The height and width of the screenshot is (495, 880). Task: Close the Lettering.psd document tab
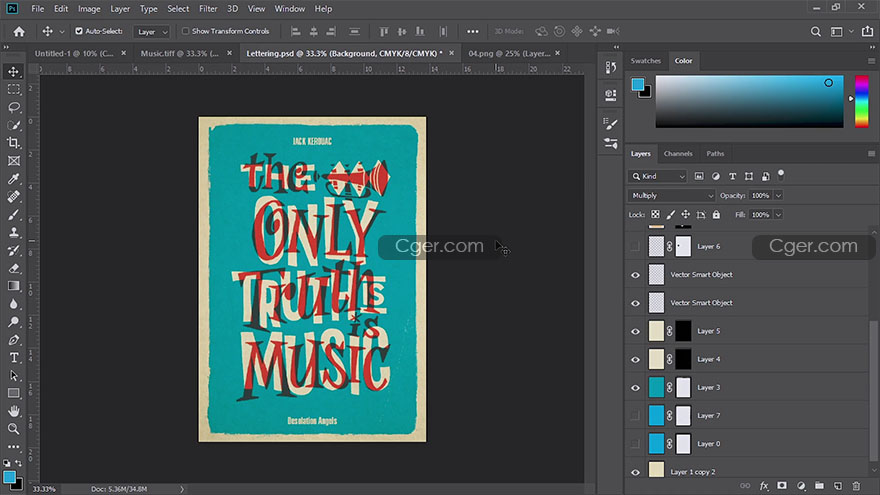point(451,53)
